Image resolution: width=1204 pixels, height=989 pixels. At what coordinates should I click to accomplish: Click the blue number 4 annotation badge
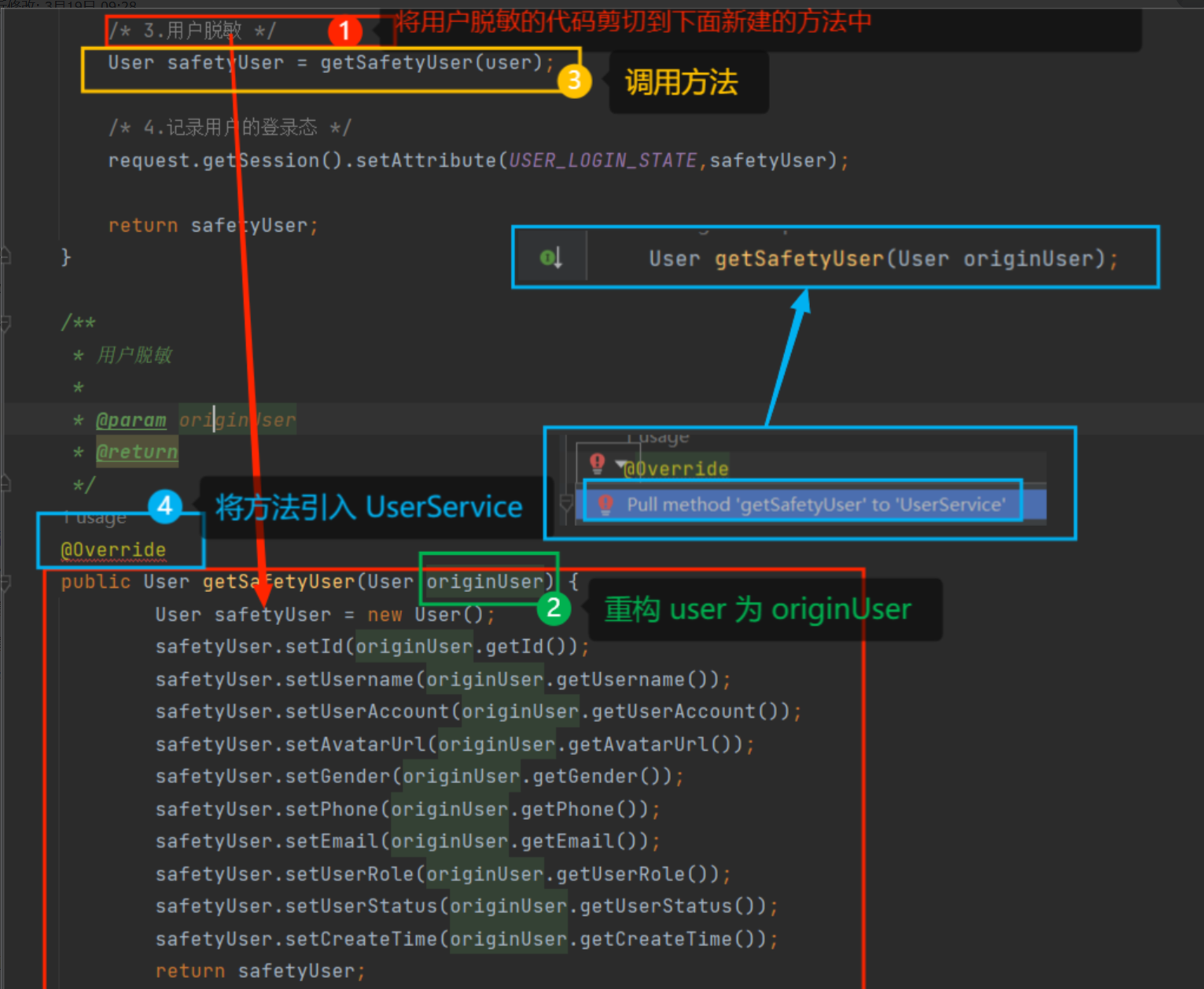(165, 506)
